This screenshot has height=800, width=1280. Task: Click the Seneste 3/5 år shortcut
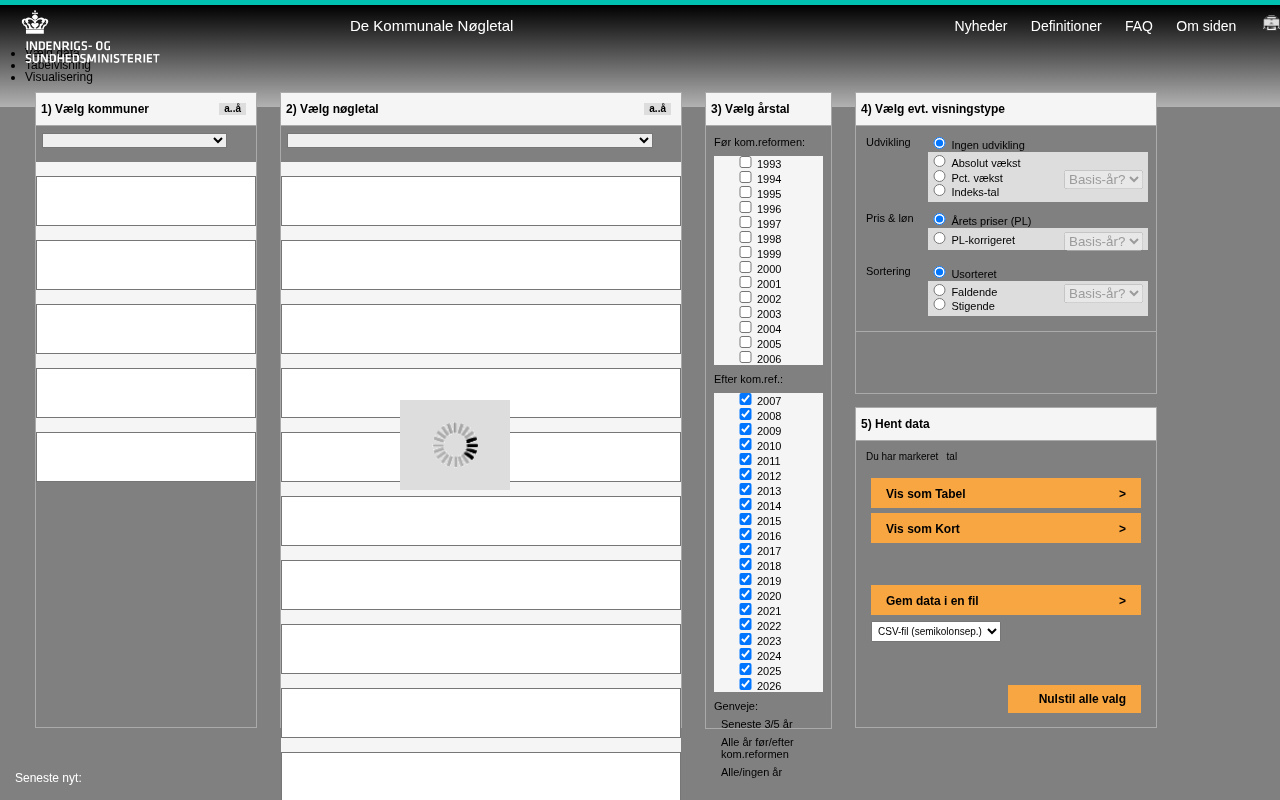[756, 724]
